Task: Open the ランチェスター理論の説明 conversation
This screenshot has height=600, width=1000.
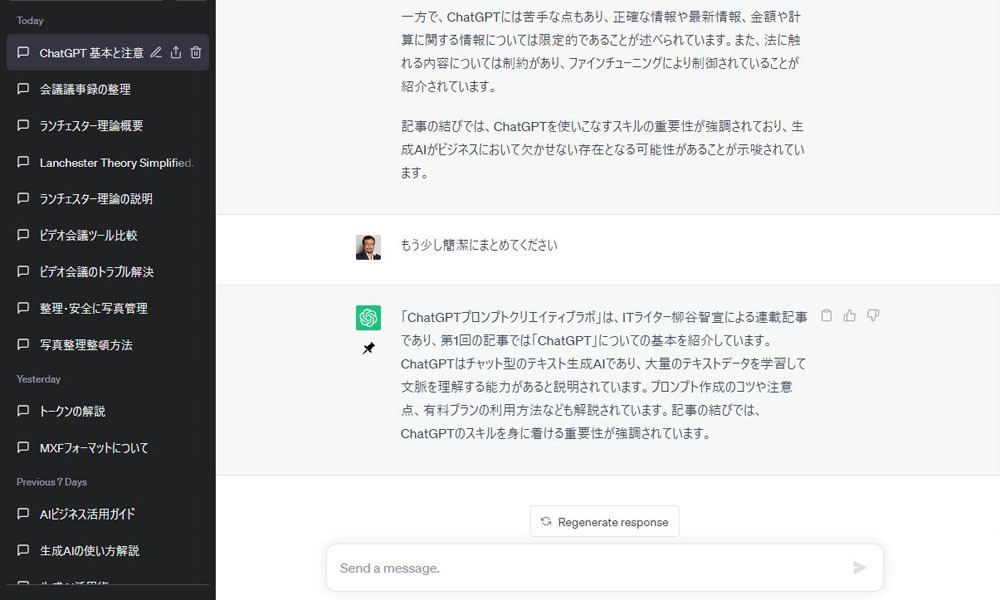Action: [108, 199]
